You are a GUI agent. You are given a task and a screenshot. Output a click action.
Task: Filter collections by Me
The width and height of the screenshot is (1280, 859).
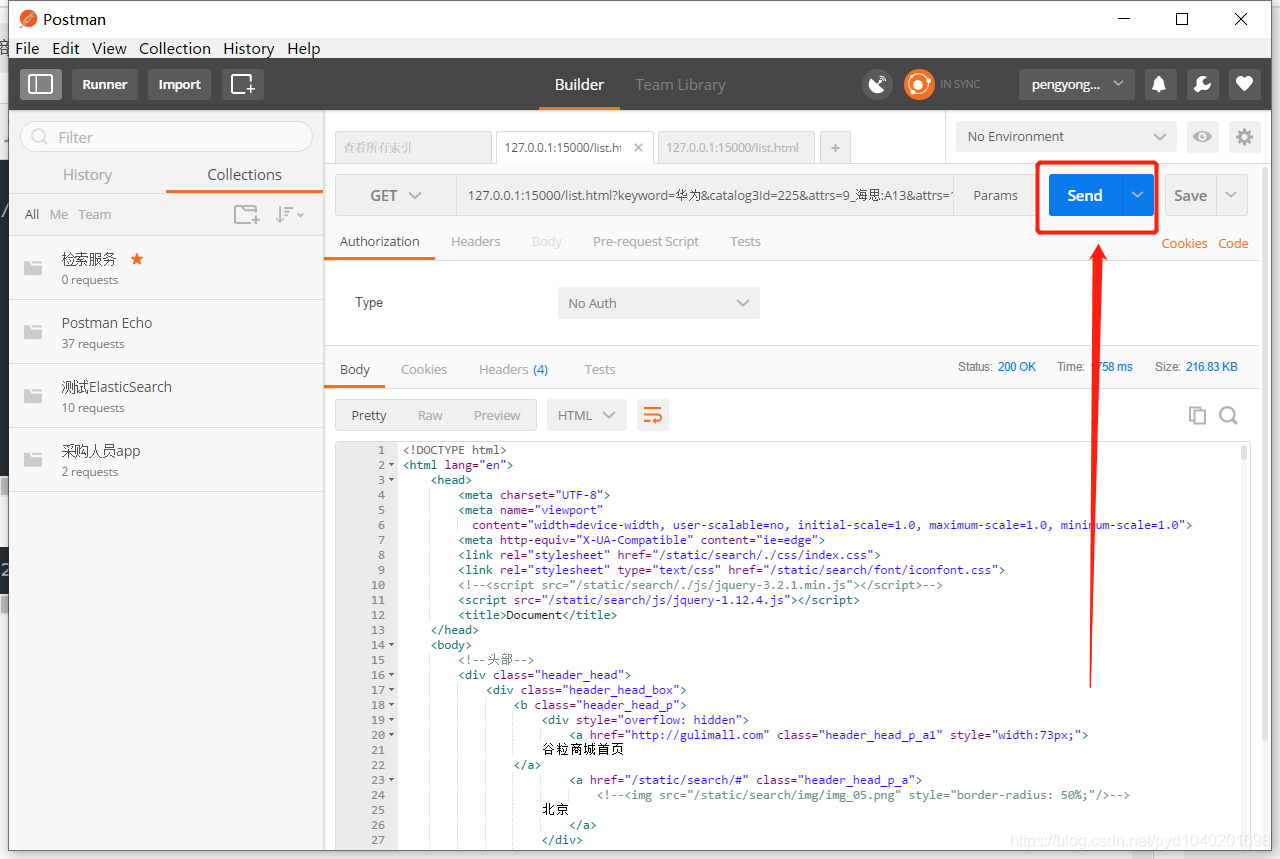59,214
